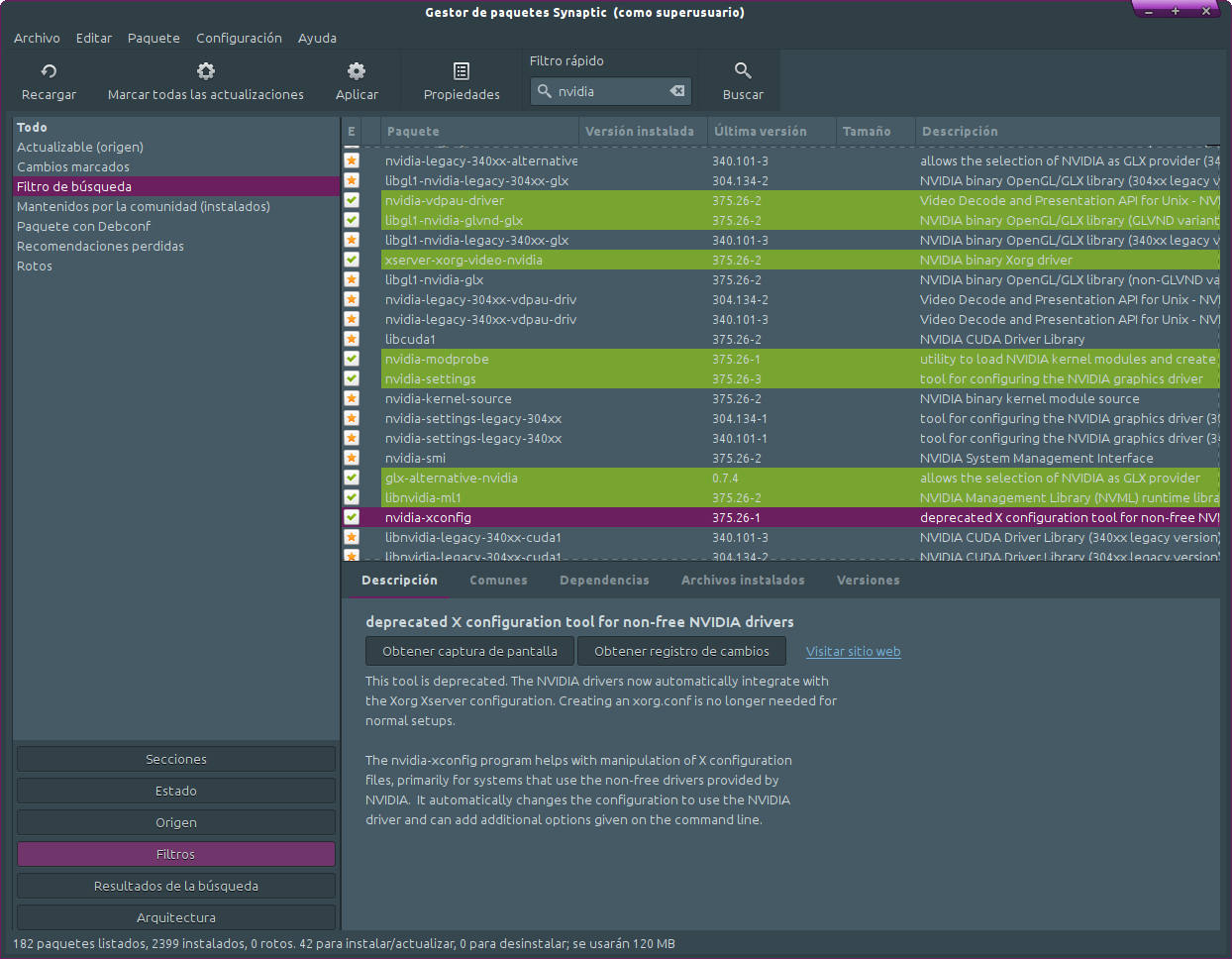Screen dimensions: 1232x959
Task: Open package Propiedades from toolbar
Action: pyautogui.click(x=462, y=81)
